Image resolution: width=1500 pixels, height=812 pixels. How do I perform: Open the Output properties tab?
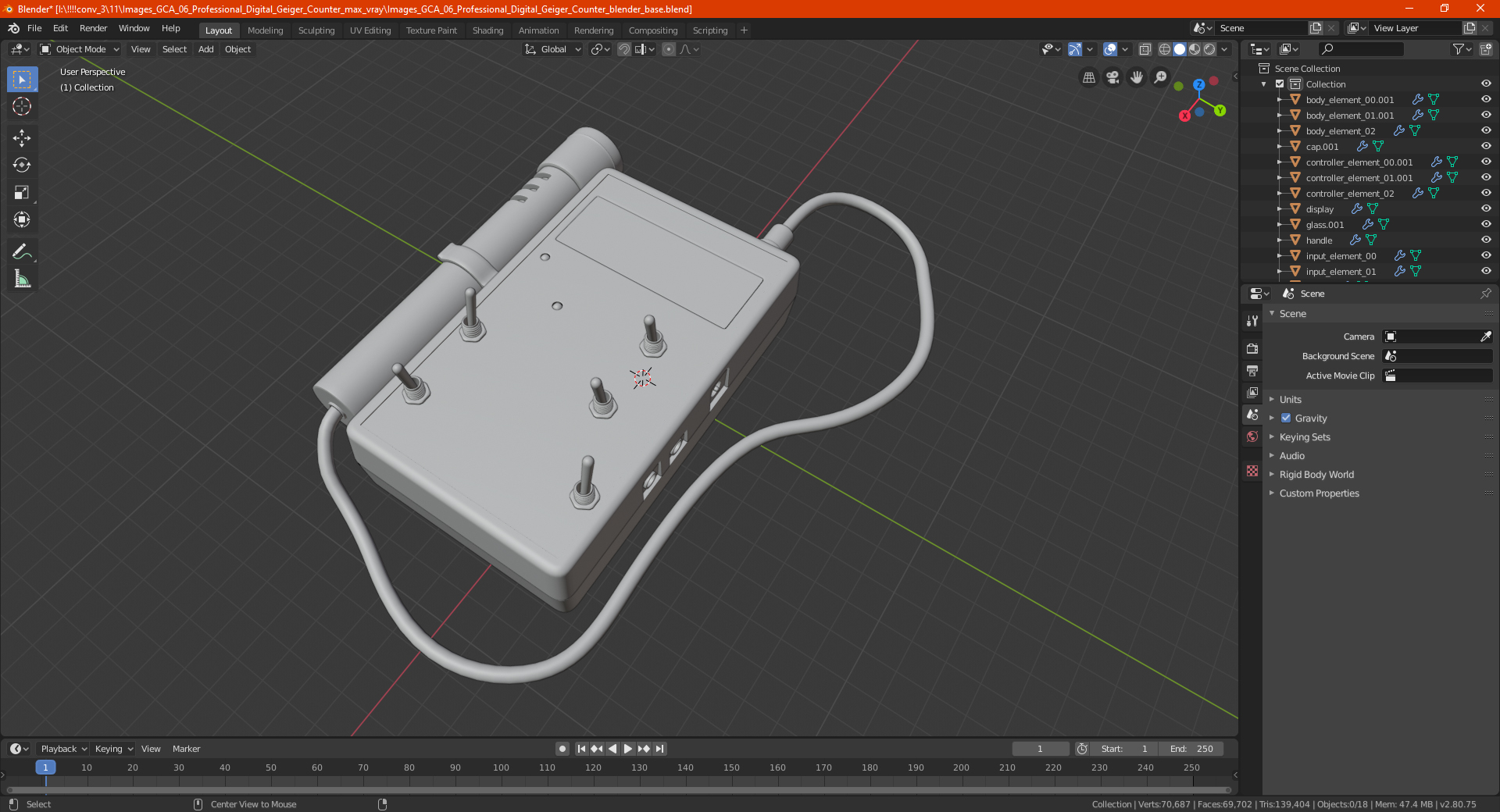click(x=1252, y=370)
